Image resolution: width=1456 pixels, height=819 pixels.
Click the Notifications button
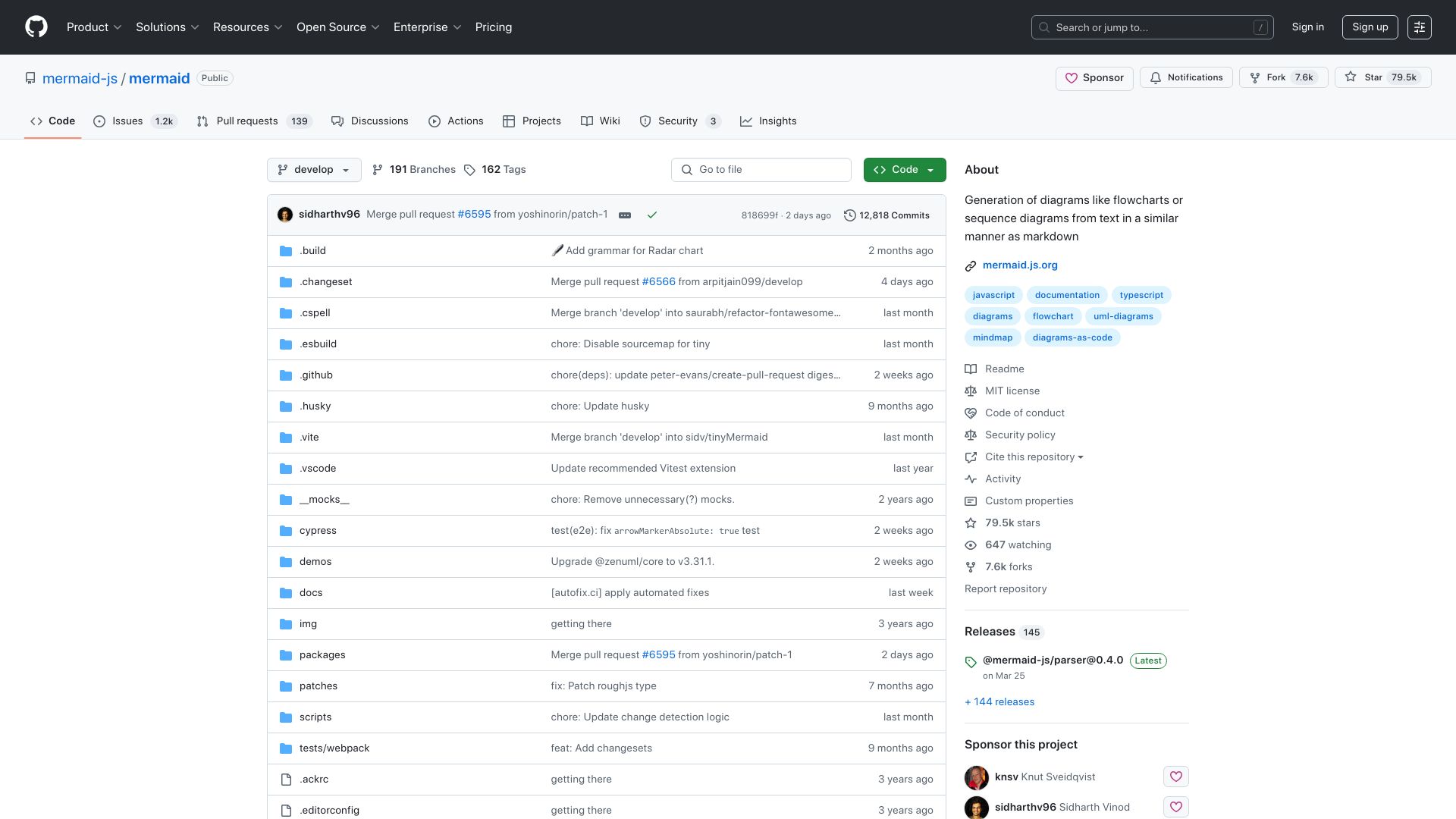pos(1186,78)
